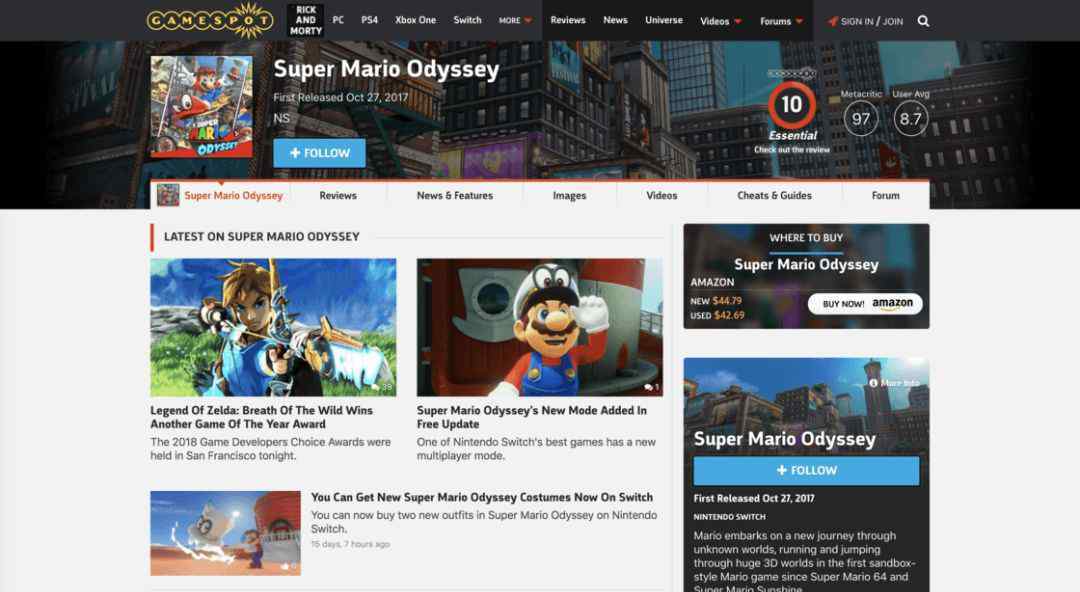Open the Rick and Morty promo badge
Viewport: 1080px width, 592px height.
click(305, 20)
